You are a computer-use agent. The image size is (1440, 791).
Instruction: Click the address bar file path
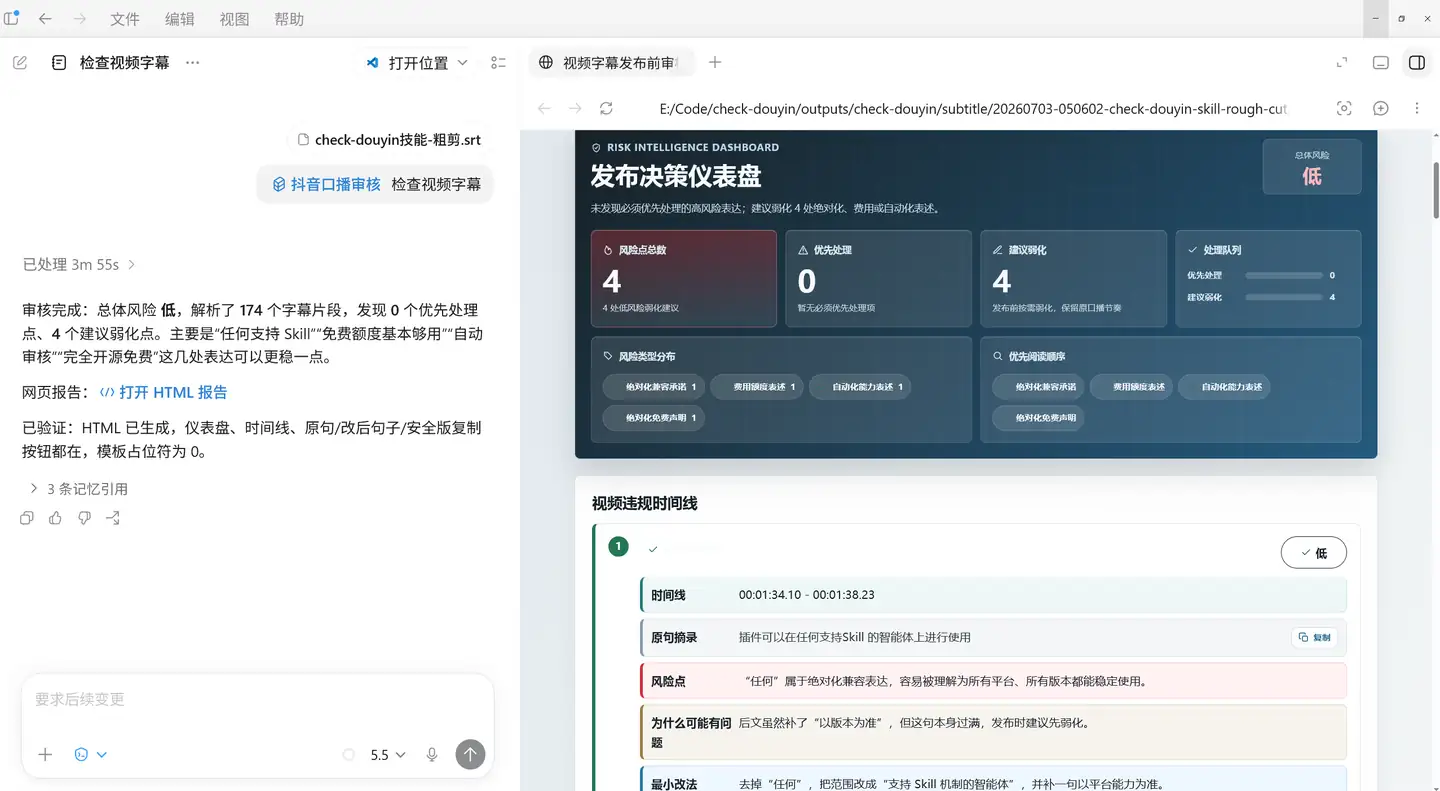coord(973,108)
